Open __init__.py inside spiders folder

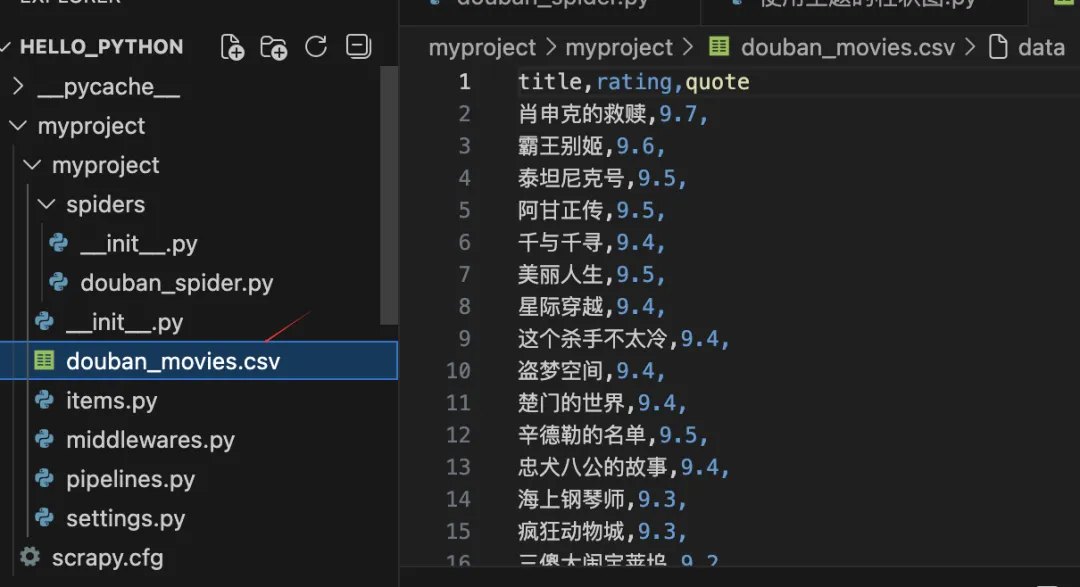pos(138,244)
